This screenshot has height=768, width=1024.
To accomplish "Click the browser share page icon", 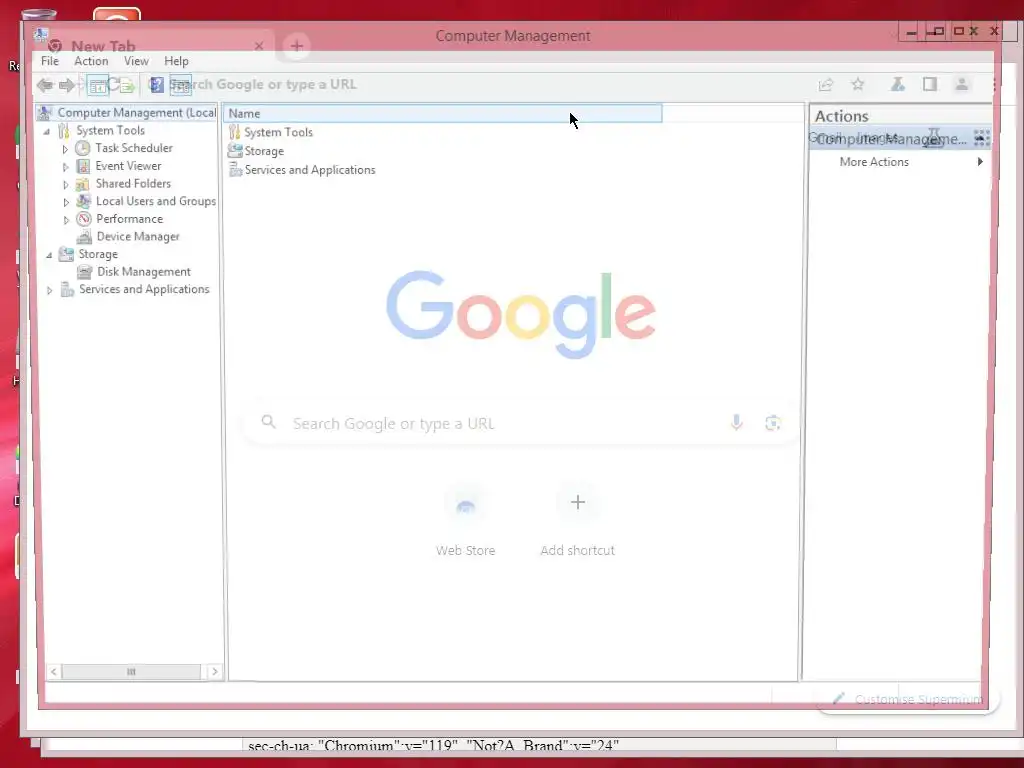I will click(x=825, y=85).
